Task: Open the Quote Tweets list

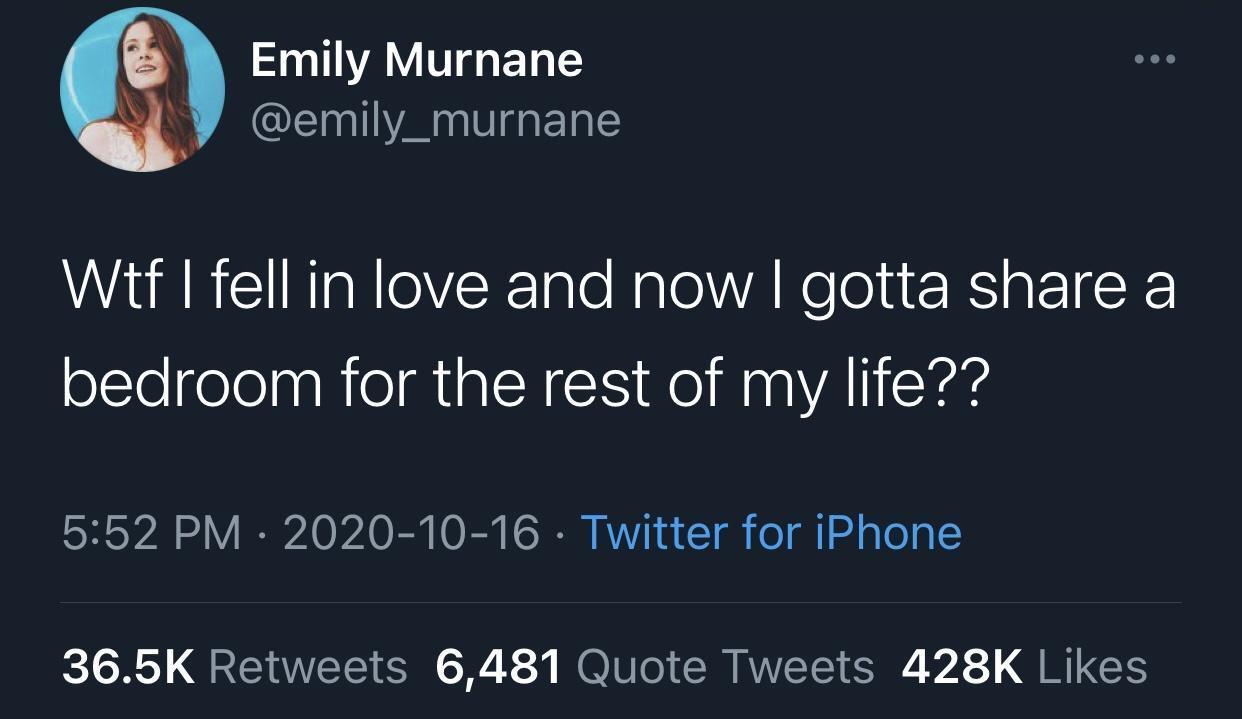Action: (725, 667)
